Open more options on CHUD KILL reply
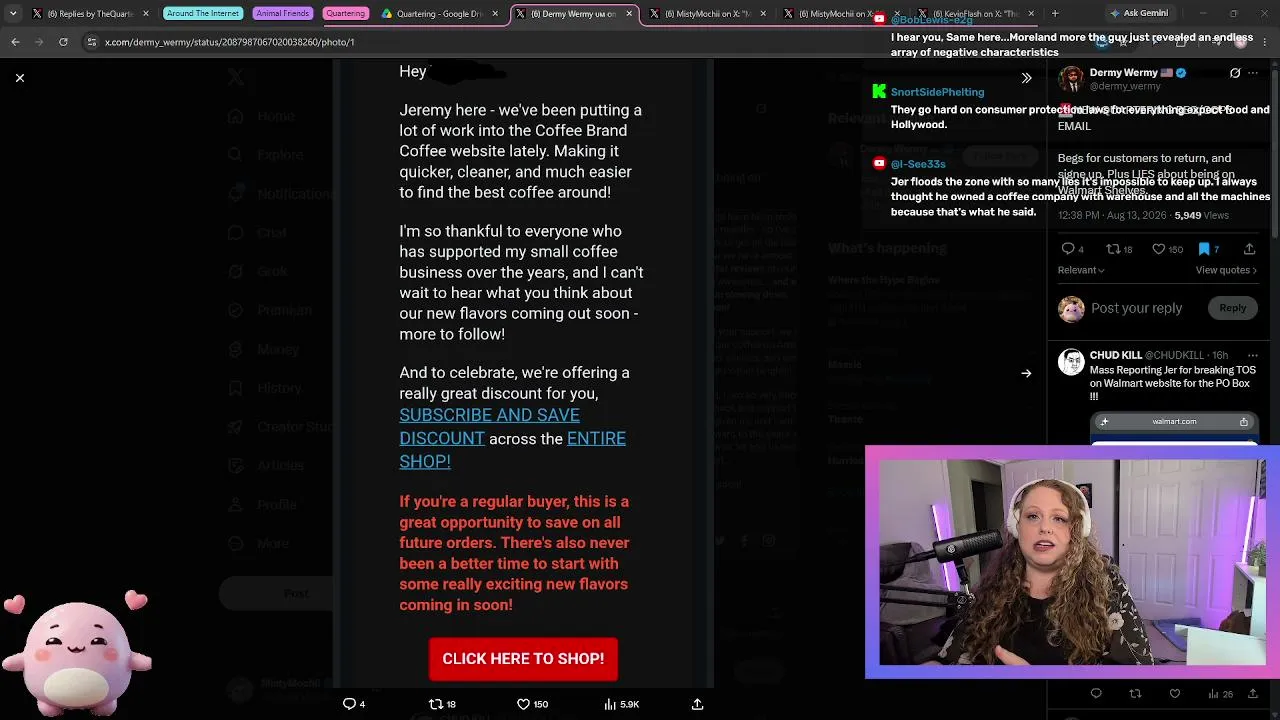Viewport: 1280px width, 720px height. [1253, 355]
